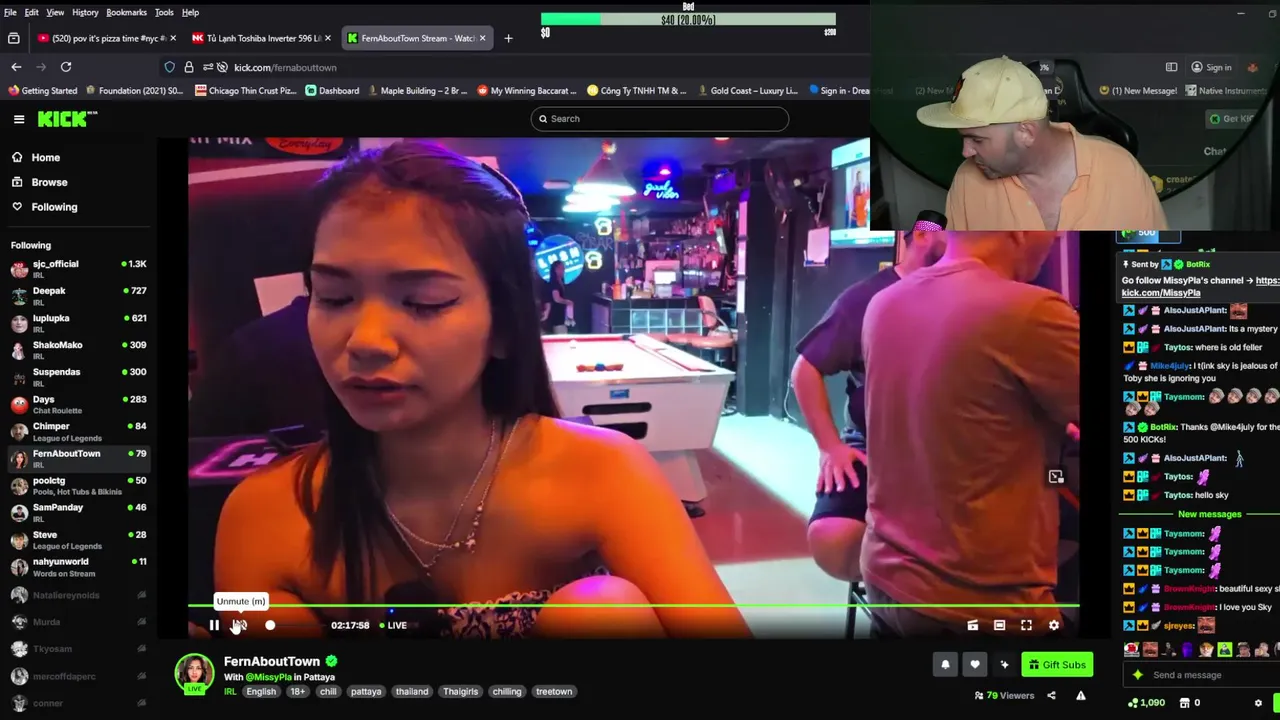Viewport: 1280px width, 720px height.
Task: Click the Gift Subs button
Action: 1057,664
